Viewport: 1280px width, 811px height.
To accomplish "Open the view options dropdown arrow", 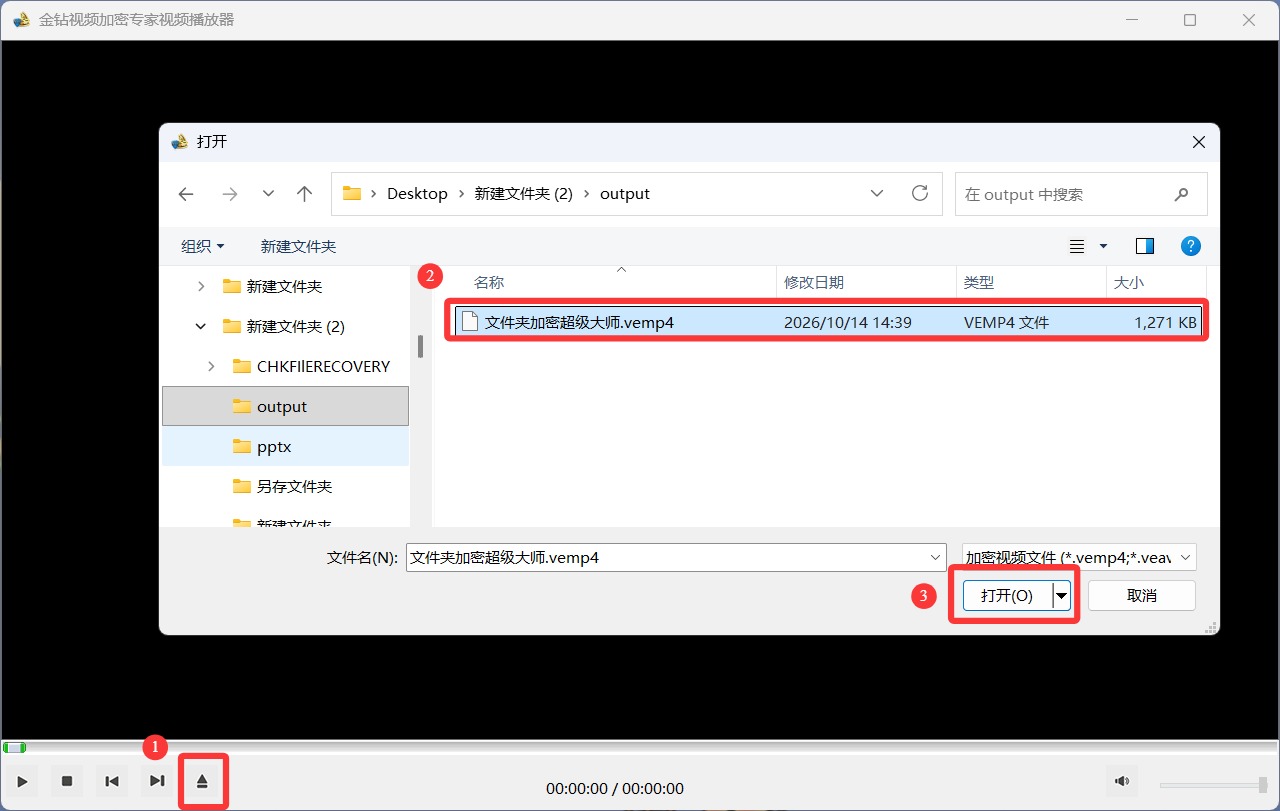I will tap(1104, 246).
